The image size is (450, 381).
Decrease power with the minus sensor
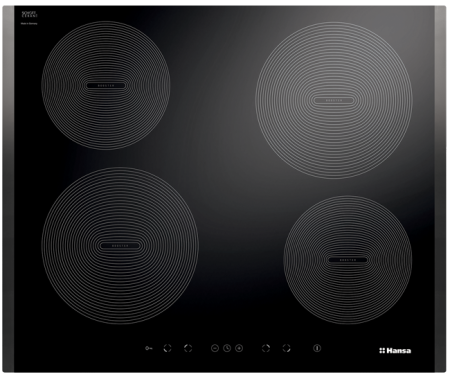(x=215, y=348)
